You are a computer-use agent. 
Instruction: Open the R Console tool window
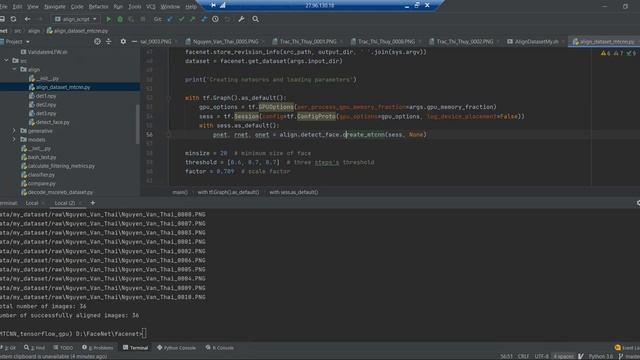[x=220, y=348]
